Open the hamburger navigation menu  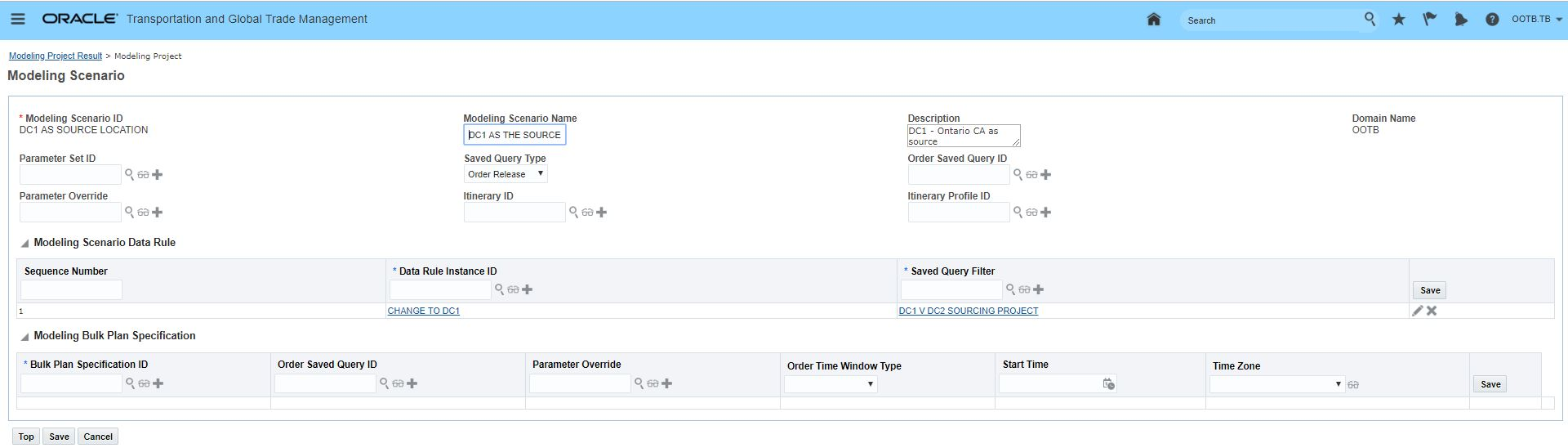[18, 19]
